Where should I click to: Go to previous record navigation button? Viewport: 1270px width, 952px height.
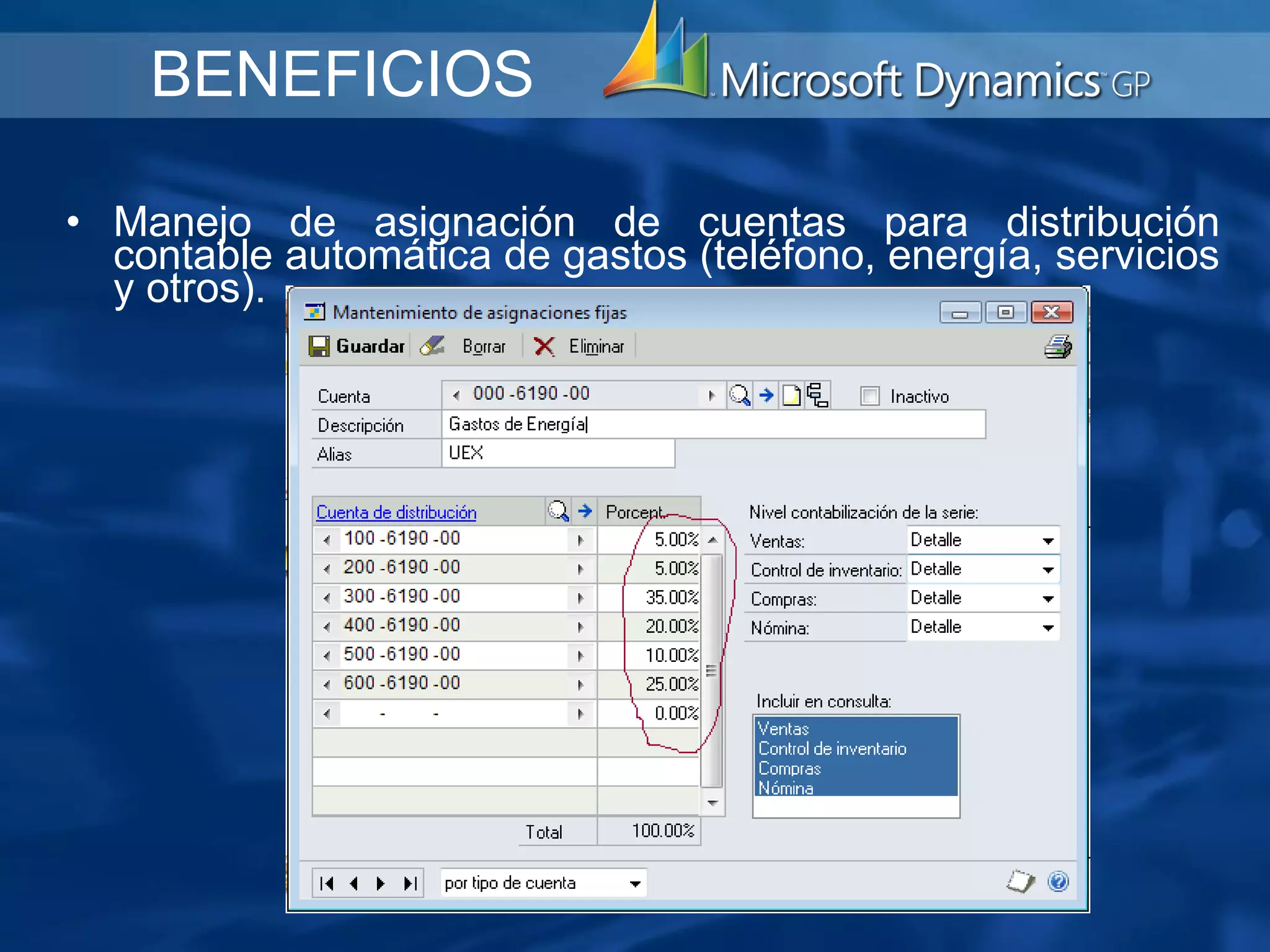coord(354,883)
